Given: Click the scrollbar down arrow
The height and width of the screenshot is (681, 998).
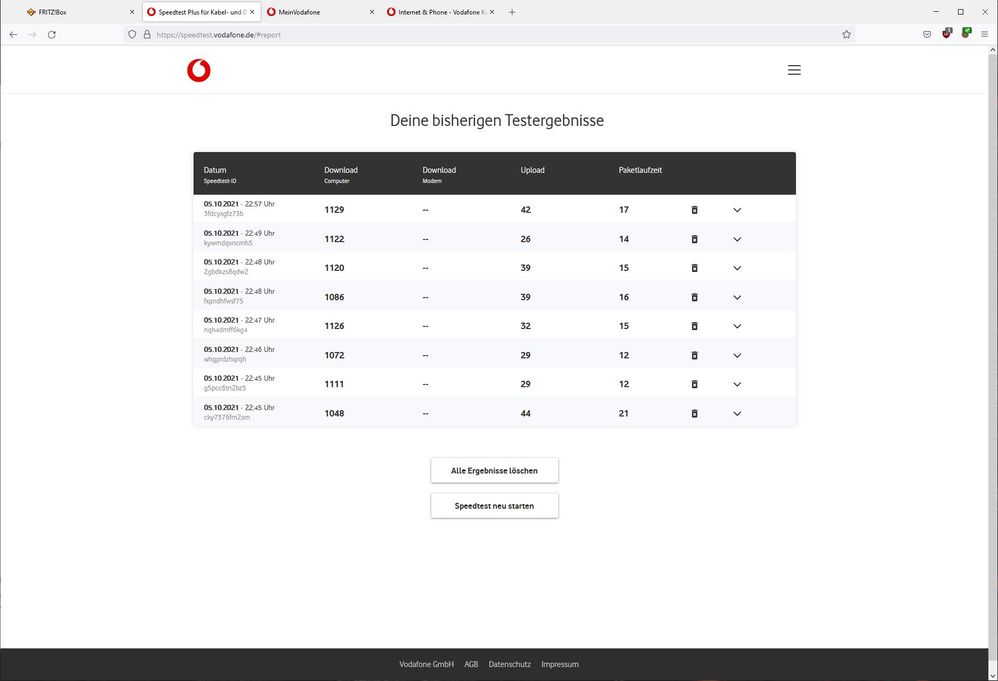Looking at the screenshot, I should (x=992, y=676).
